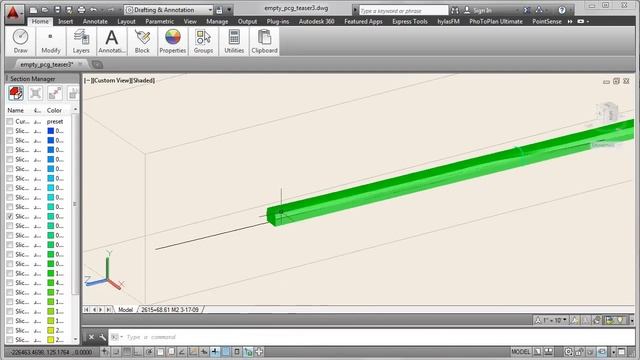Uncheck the checked Slic... slice checkbox

point(10,216)
